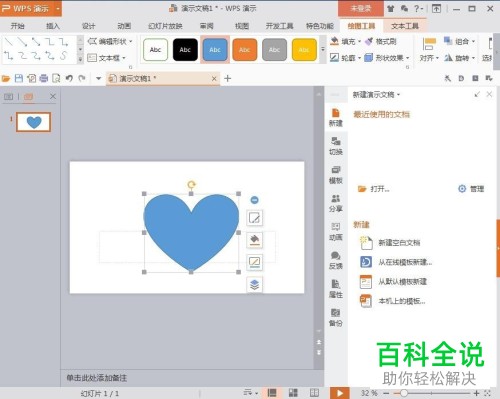Apply the white outlined Abc style
Viewport: 500px width, 399px height.
pyautogui.click(x=155, y=50)
